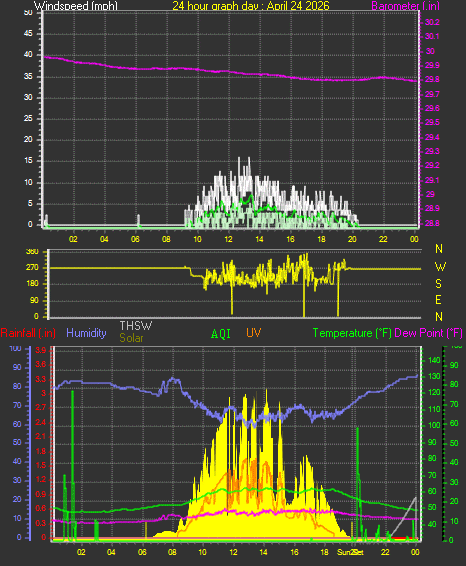466x566 pixels.
Task: Click the '24 hour graph day : April 24 2026' title
Action: tap(251, 5)
